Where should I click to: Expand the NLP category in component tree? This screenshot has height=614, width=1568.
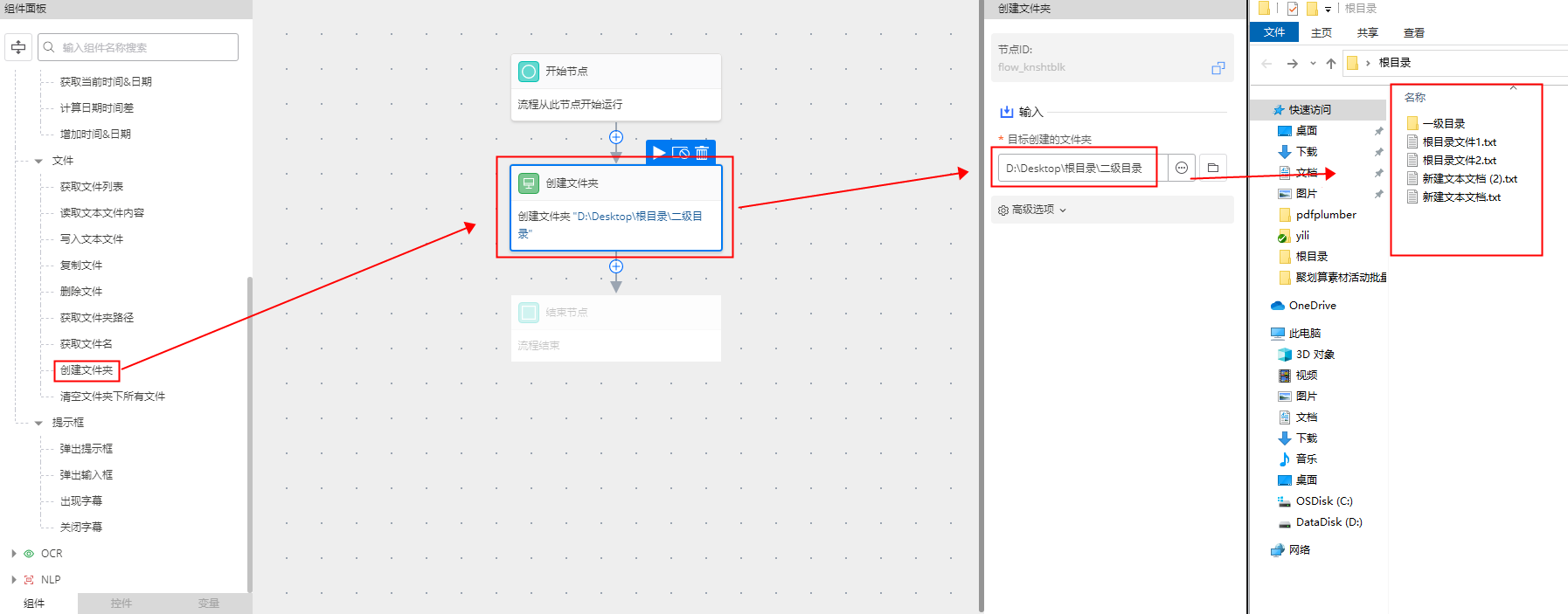coord(14,580)
